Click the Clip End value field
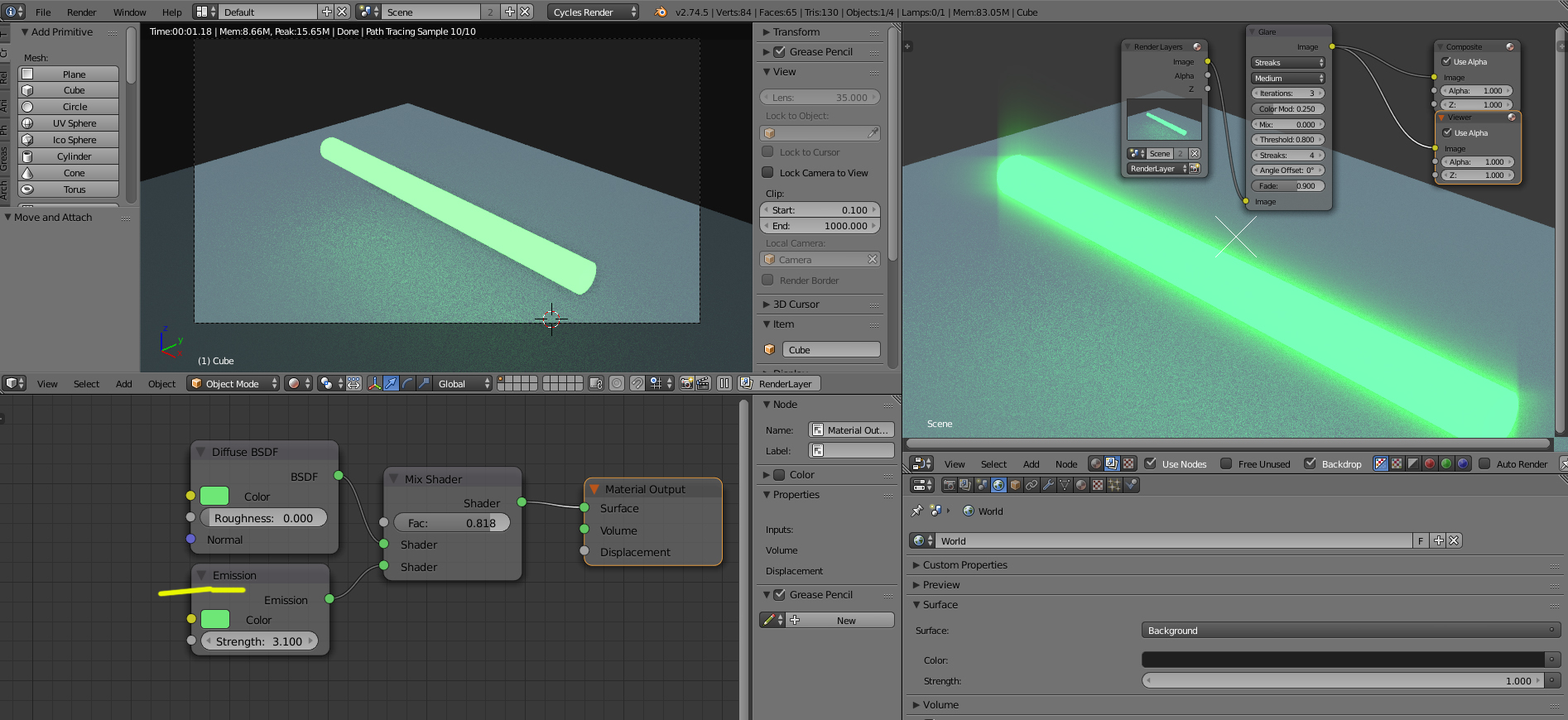Screen dimensions: 1568x720 pyautogui.click(x=820, y=226)
